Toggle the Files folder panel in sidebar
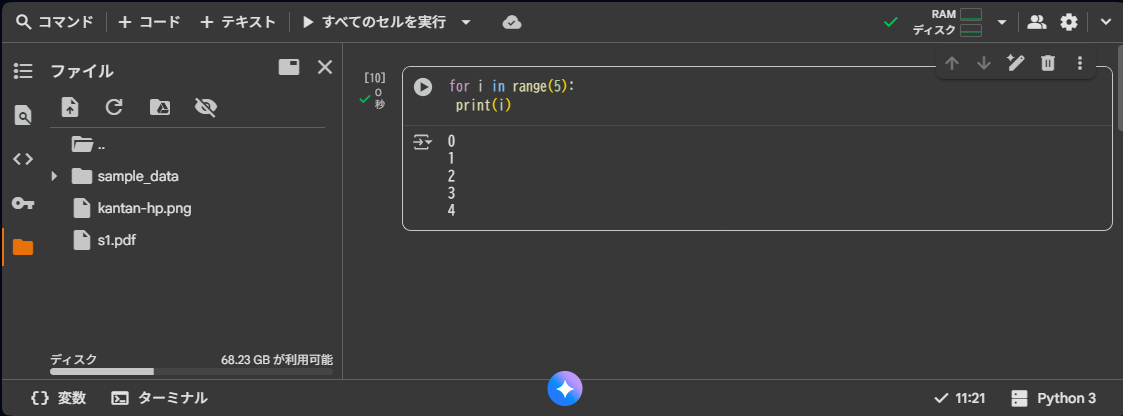 [22, 247]
